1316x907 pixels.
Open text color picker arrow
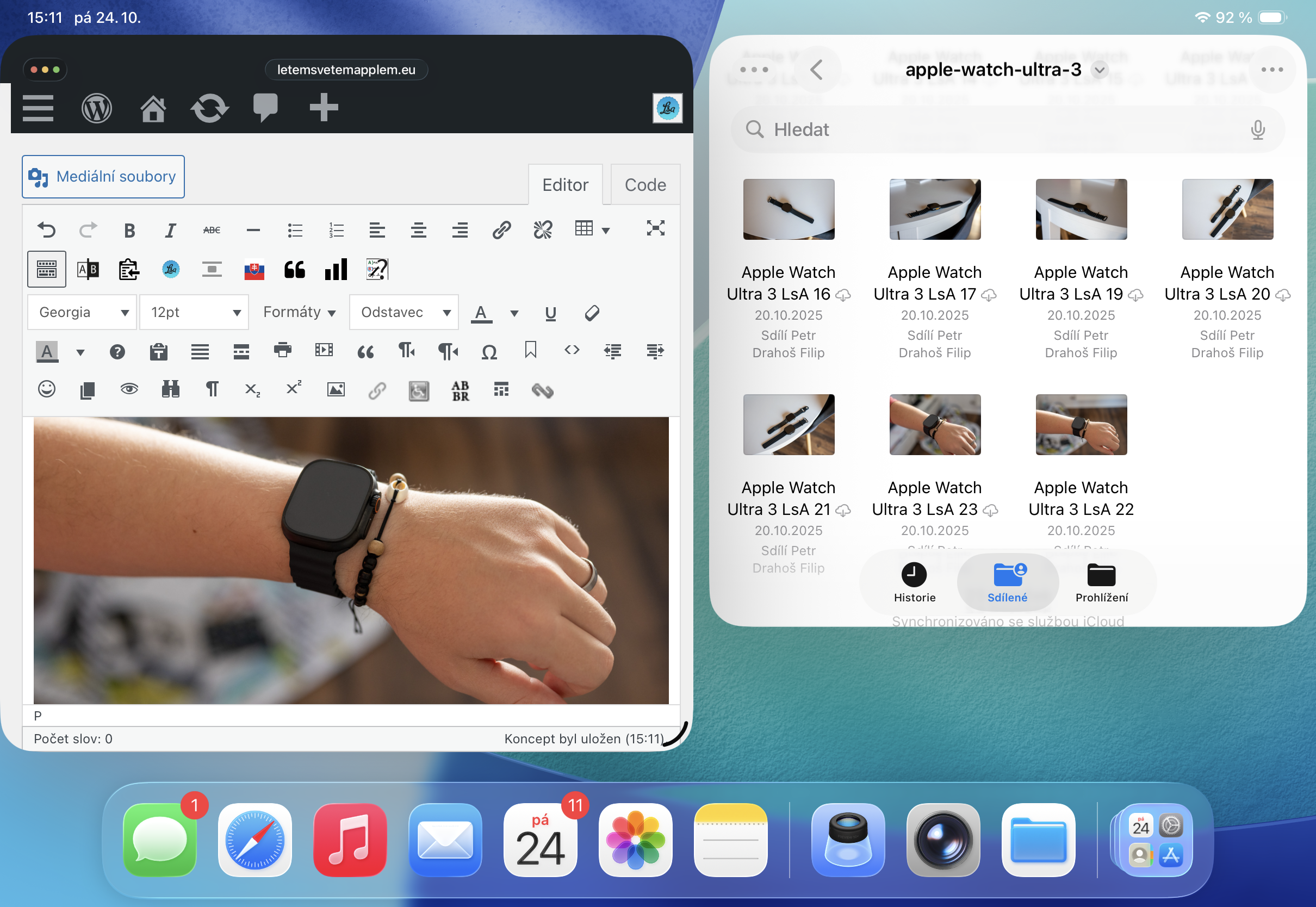tap(514, 313)
